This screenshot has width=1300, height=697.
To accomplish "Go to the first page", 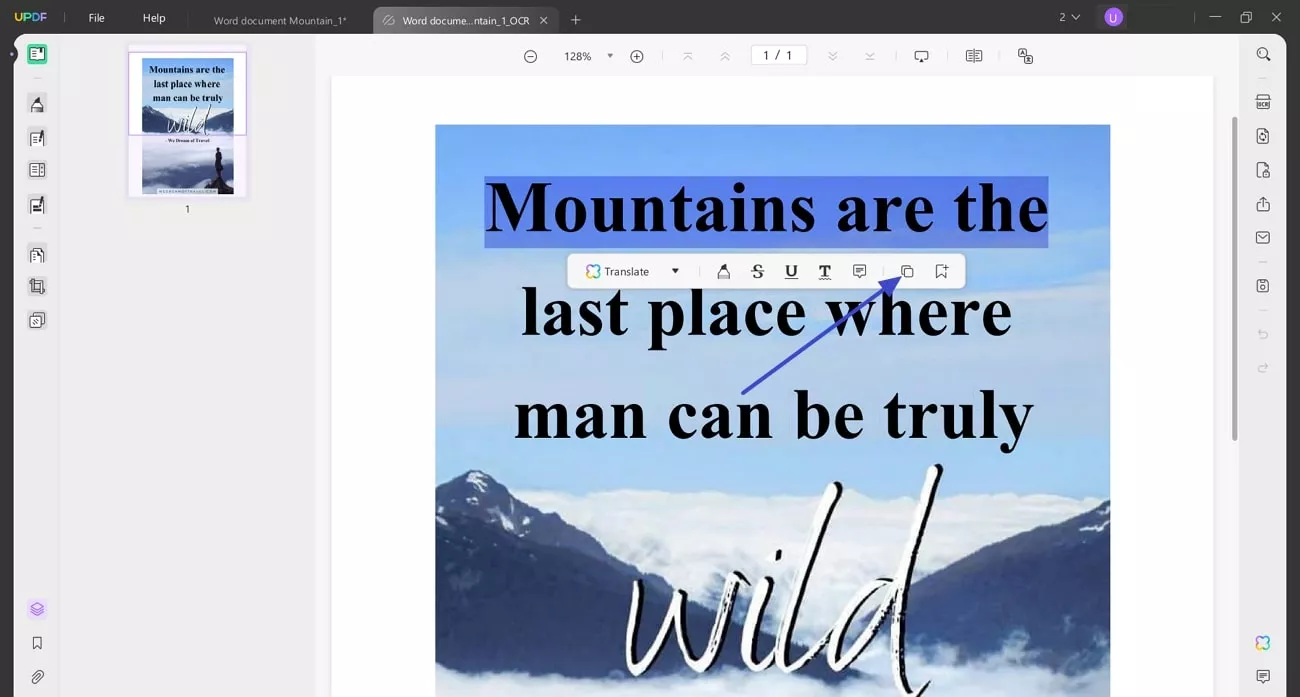I will 687,56.
